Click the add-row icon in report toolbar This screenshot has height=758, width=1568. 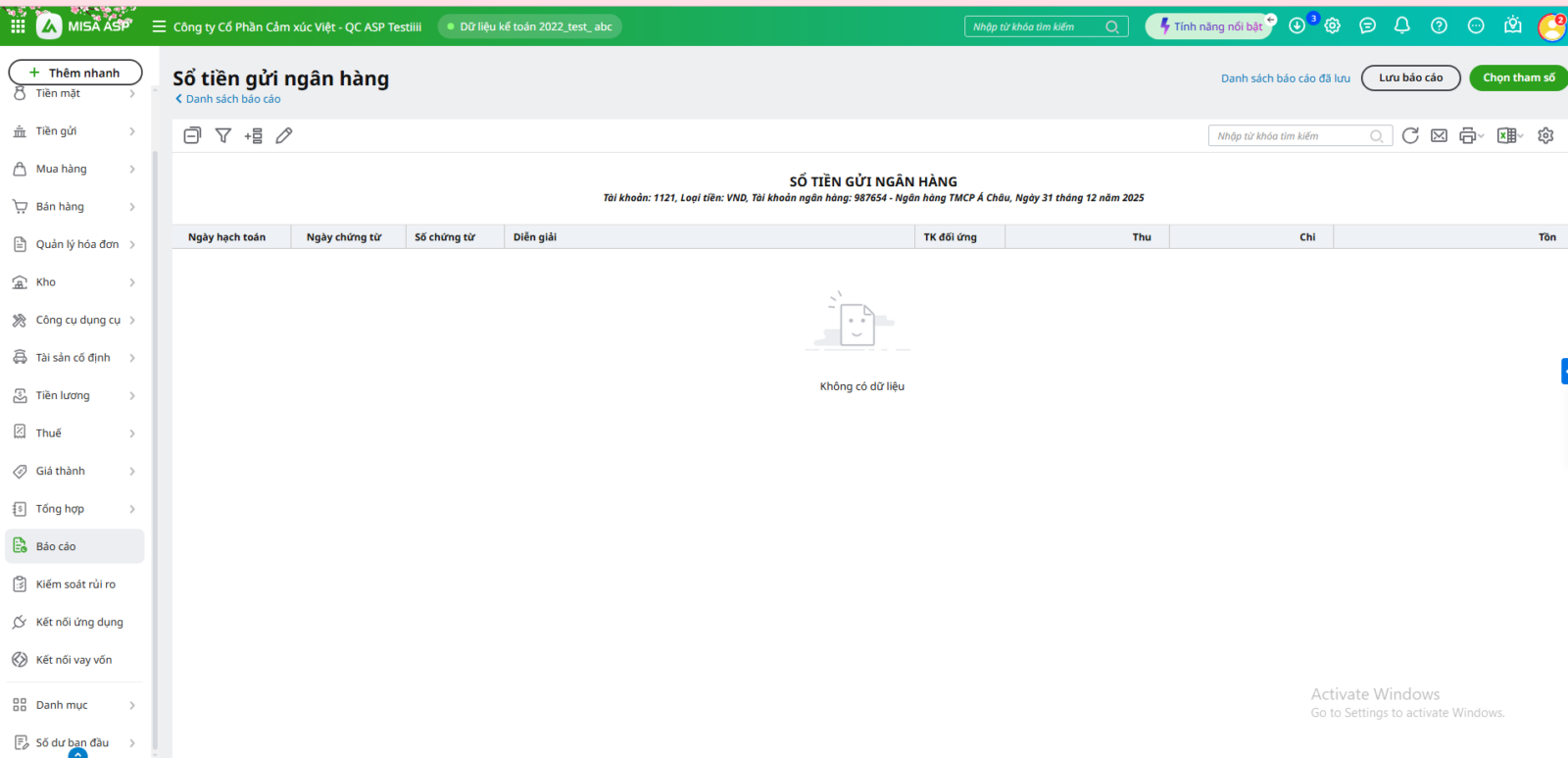[x=254, y=136]
